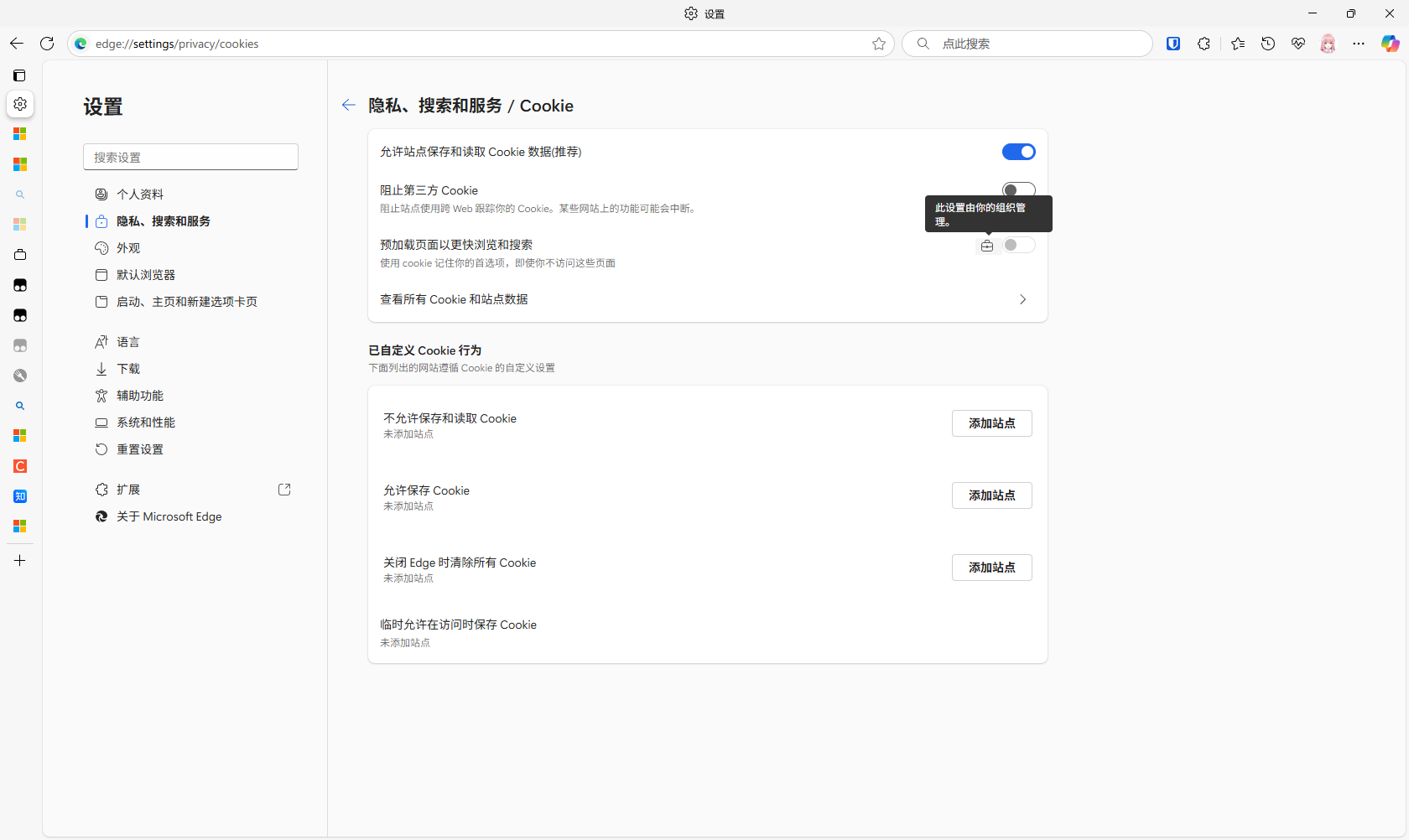Expand 查看所有 Cookie 和站点数据
This screenshot has width=1409, height=840.
1022,299
